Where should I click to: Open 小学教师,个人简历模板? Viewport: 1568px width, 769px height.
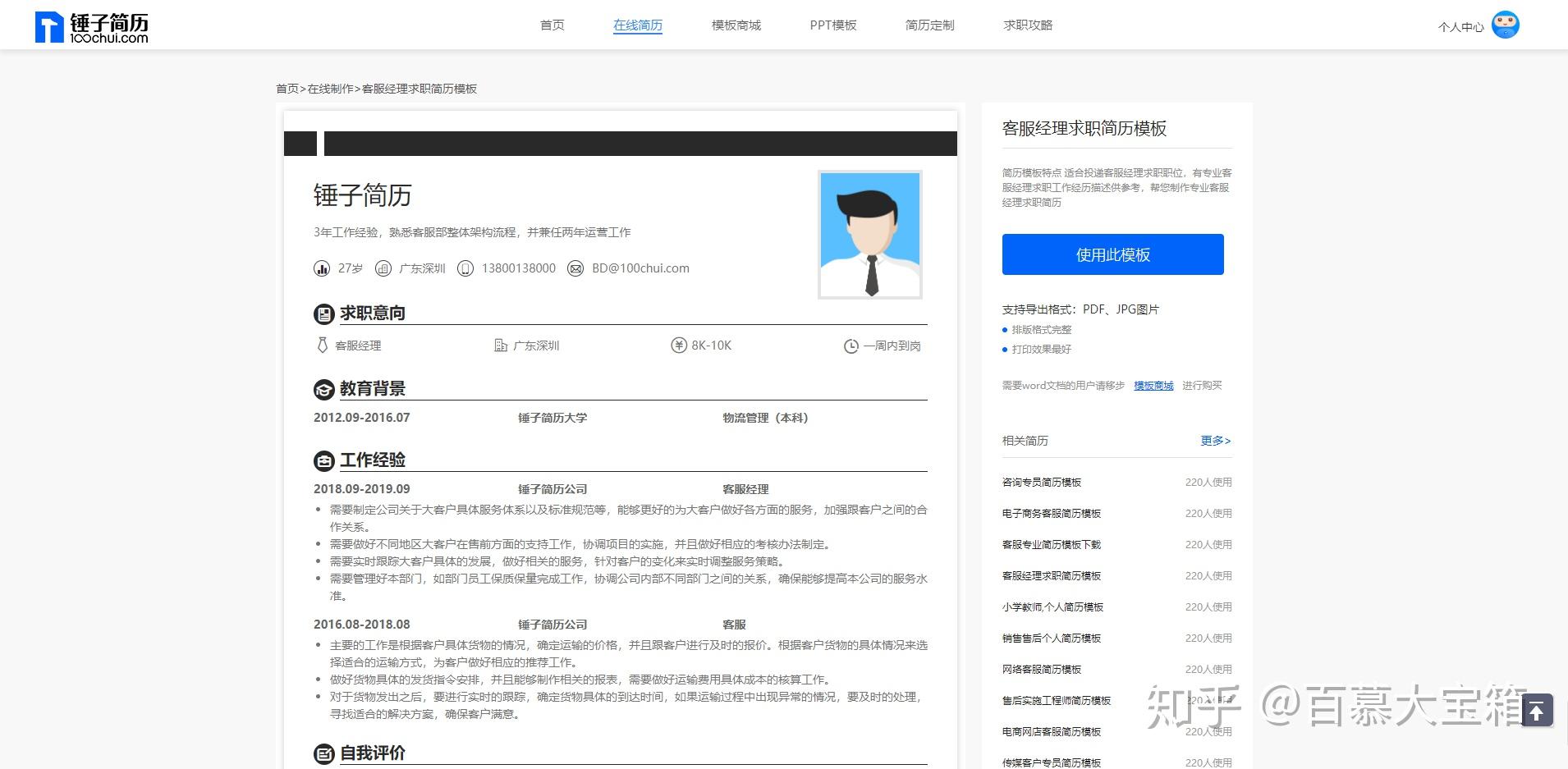point(1052,607)
